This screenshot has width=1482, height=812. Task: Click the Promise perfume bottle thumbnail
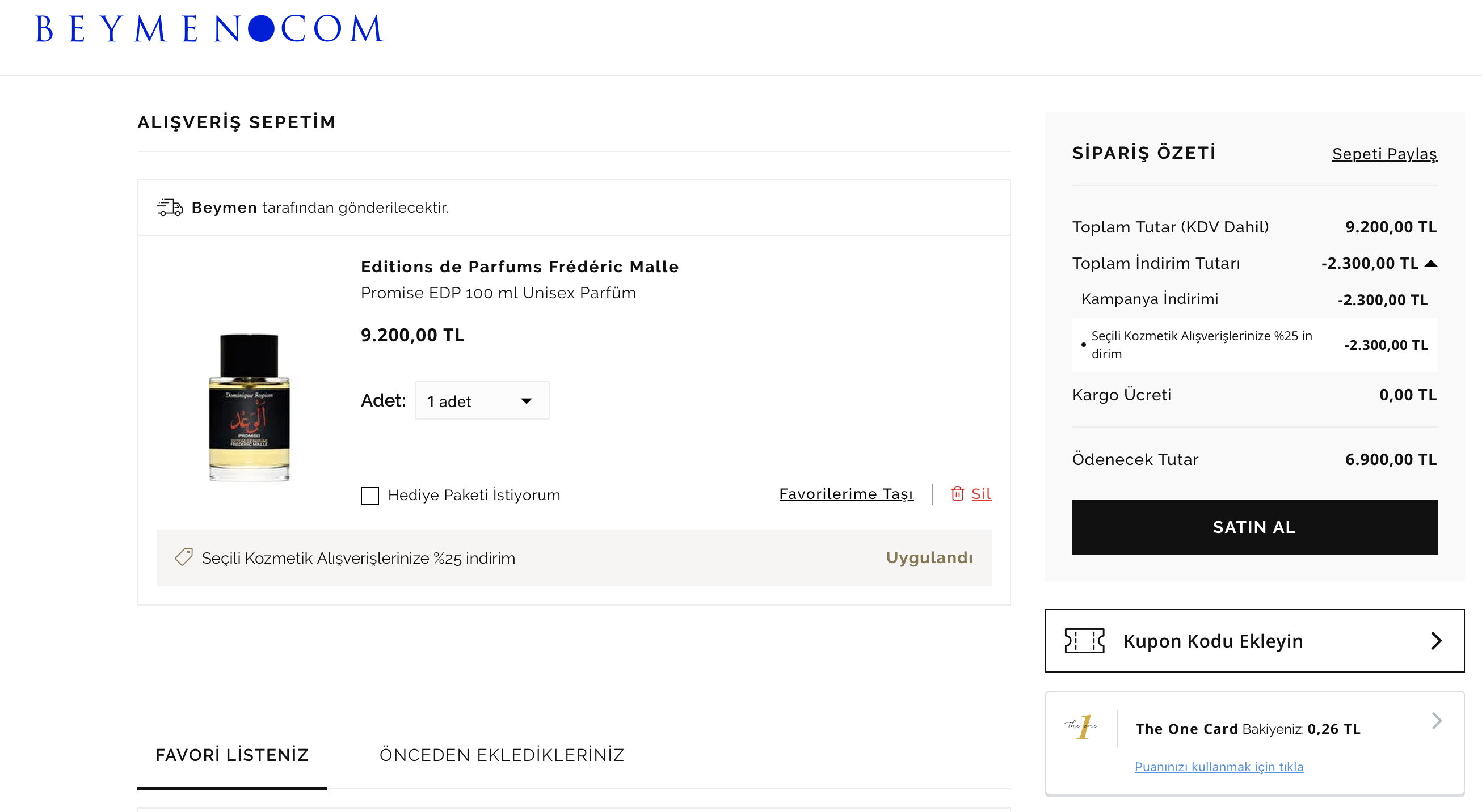point(249,406)
